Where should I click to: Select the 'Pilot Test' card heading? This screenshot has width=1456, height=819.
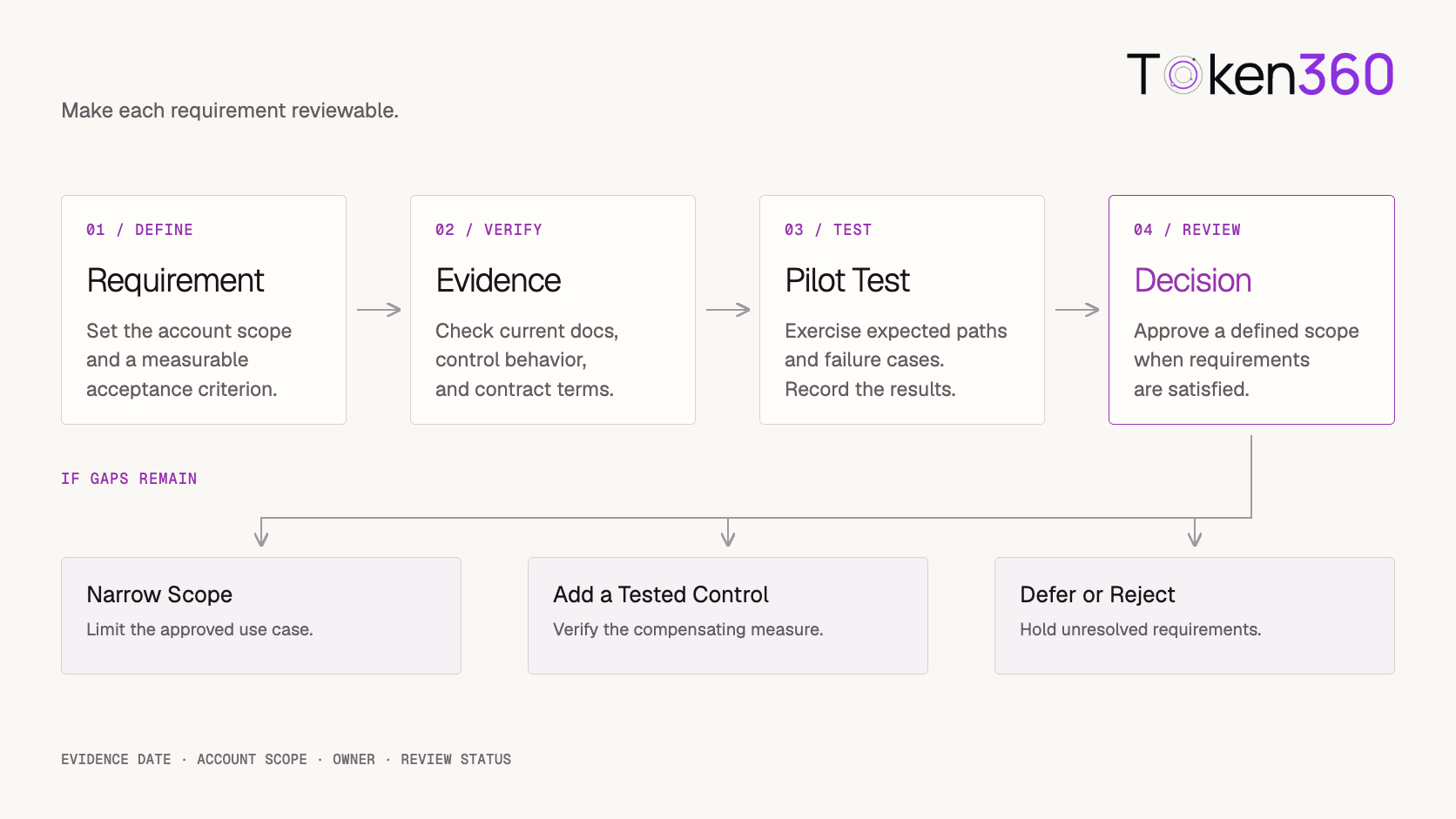[x=847, y=280]
